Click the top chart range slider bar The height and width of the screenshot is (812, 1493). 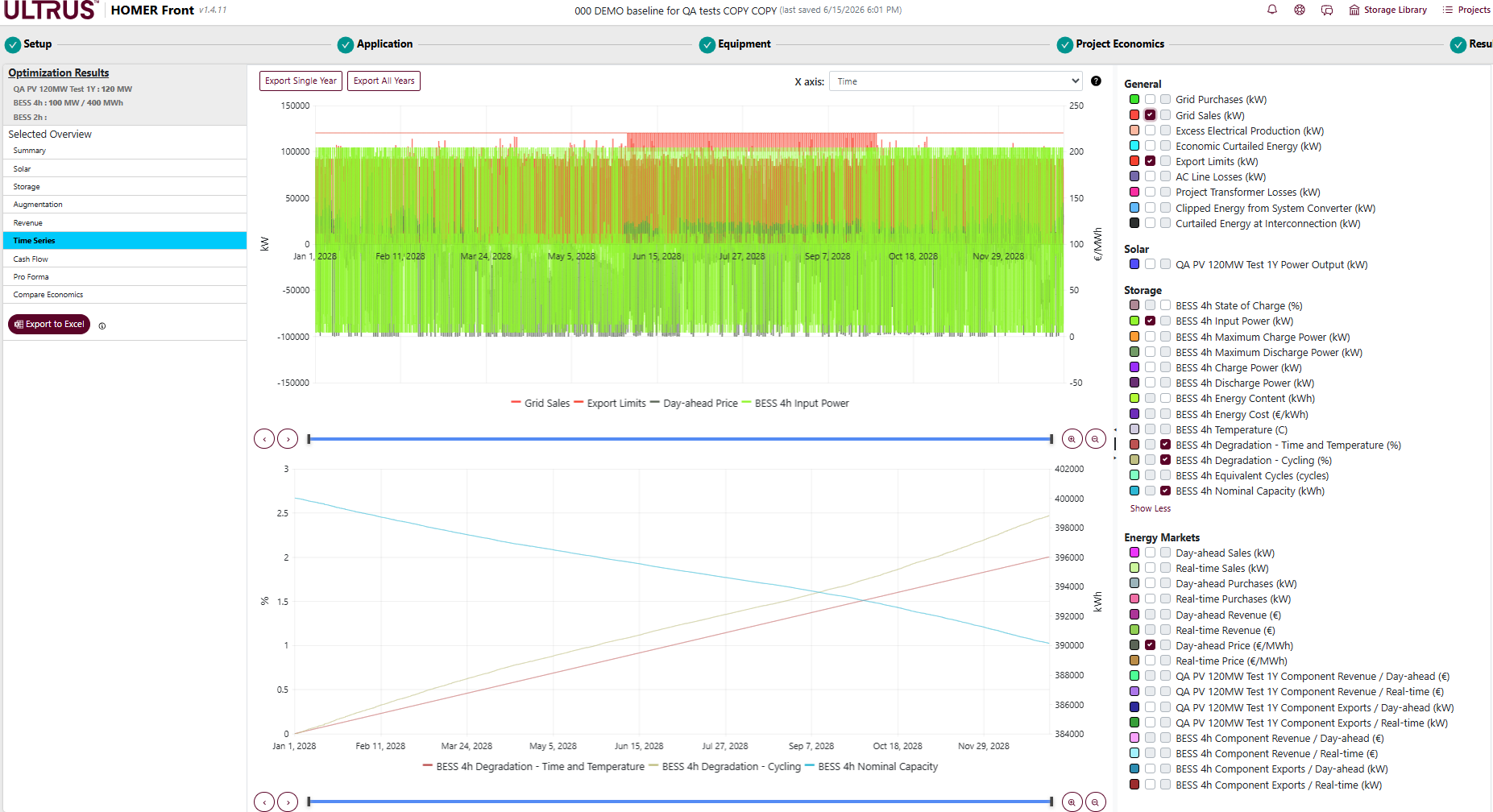click(680, 439)
